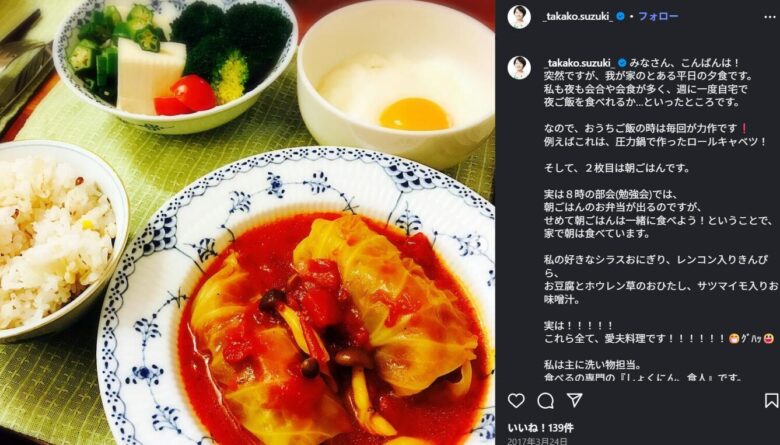Click the caption paragraph starting with 実は8時の部会
The height and width of the screenshot is (445, 780).
[659, 214]
